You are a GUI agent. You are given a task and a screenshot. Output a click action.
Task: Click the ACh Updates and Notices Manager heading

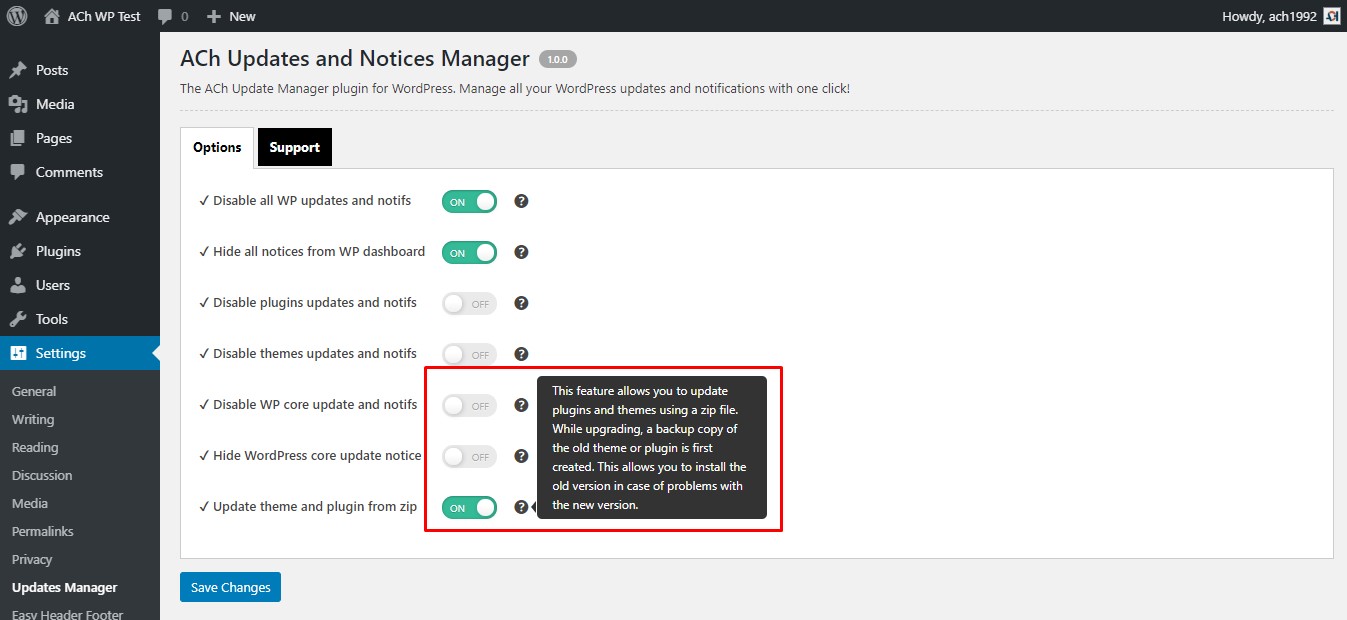(x=355, y=59)
